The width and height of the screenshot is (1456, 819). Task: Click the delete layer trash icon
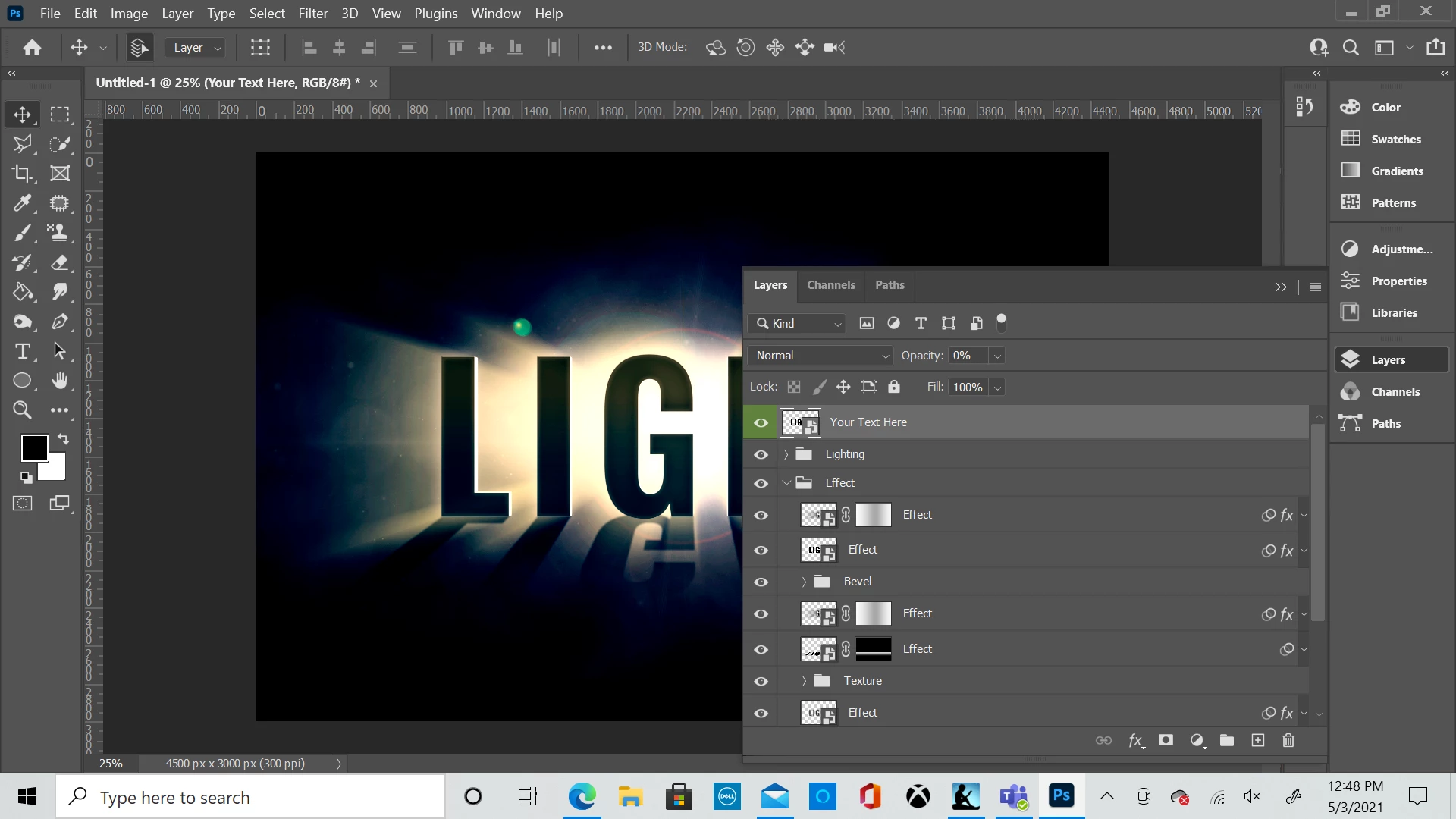[x=1288, y=740]
